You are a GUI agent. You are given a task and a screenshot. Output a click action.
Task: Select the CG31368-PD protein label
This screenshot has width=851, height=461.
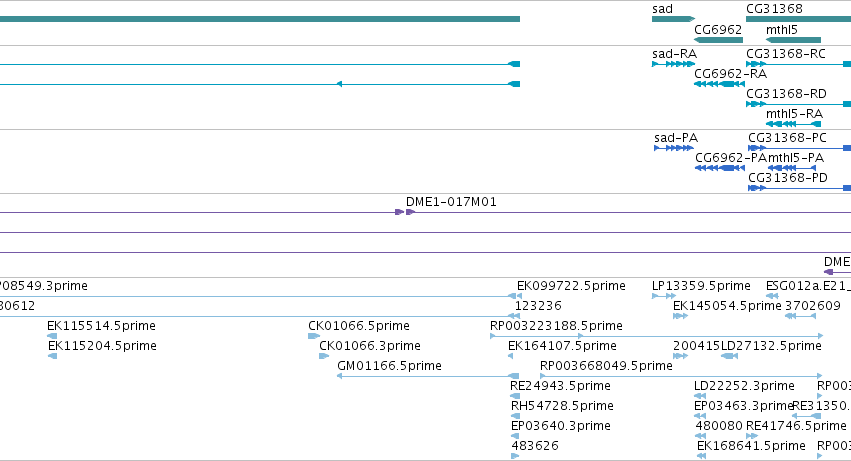tap(788, 178)
